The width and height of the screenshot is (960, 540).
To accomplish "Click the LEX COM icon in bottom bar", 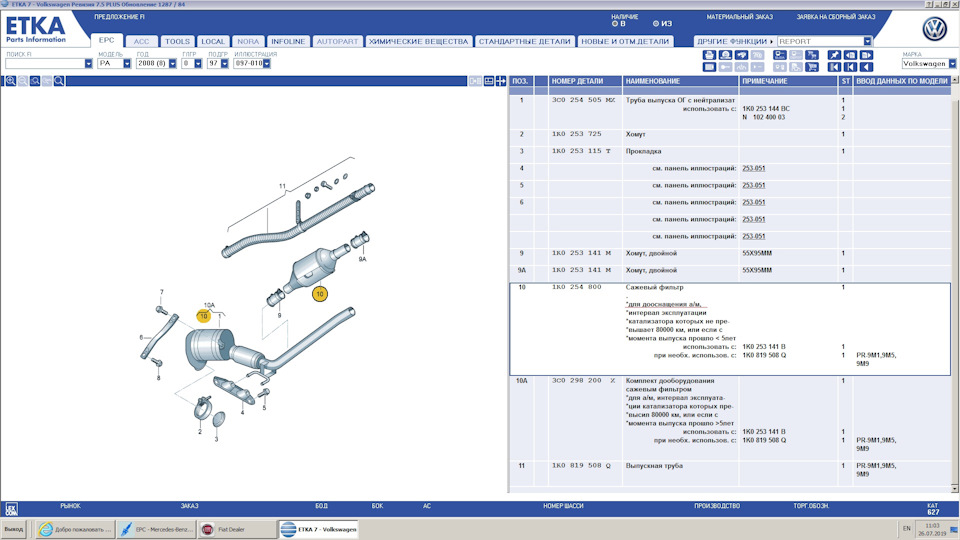I will [x=11, y=509].
